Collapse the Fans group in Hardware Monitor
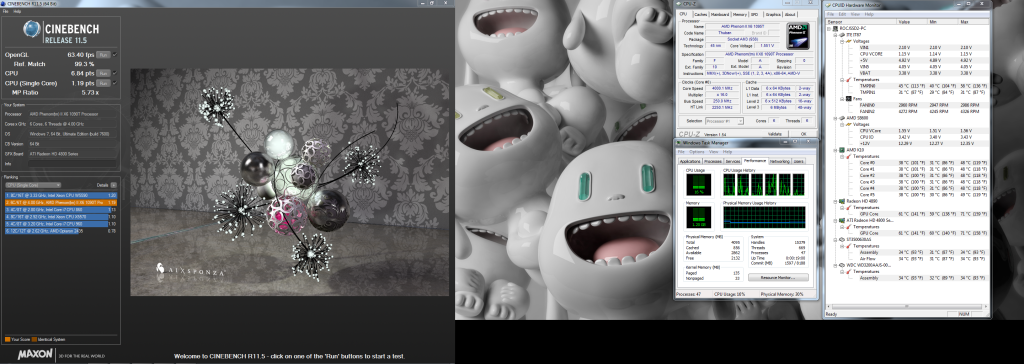1024x364 pixels. tap(842, 99)
